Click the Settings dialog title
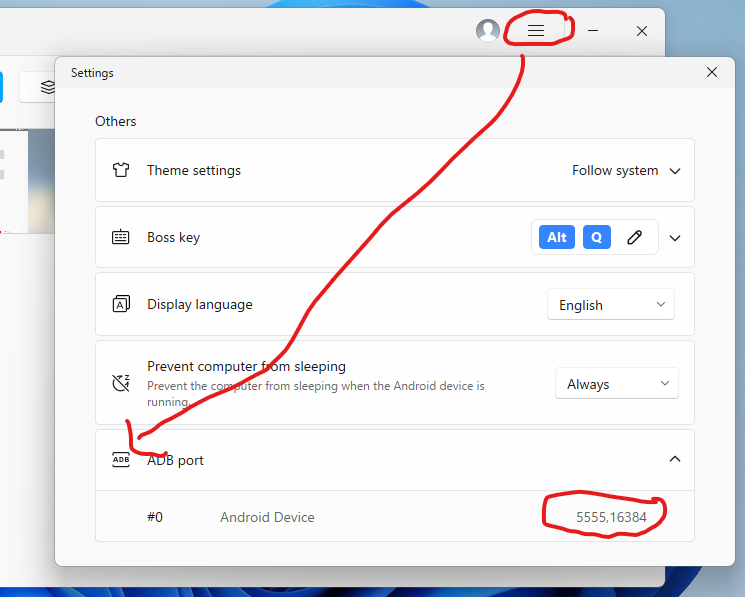Image resolution: width=745 pixels, height=597 pixels. [x=92, y=73]
